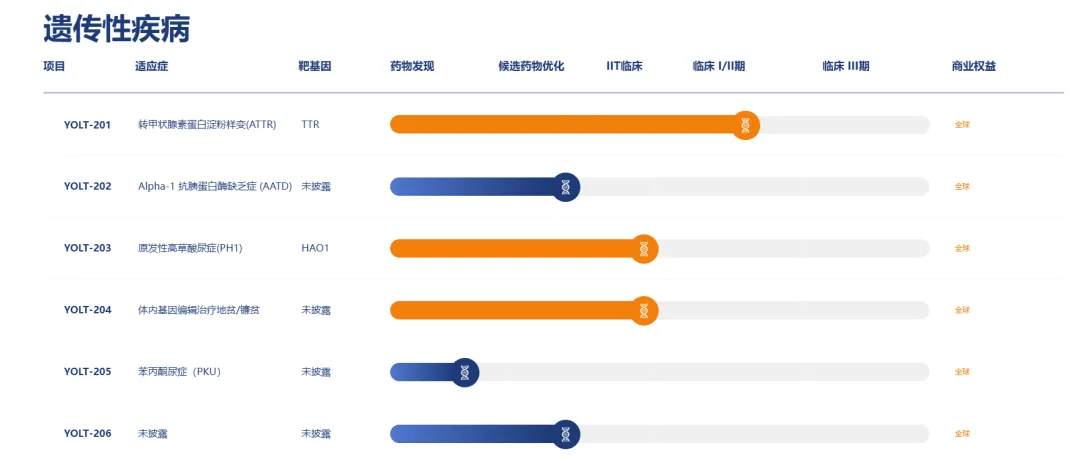Click the DNA icon on YOLT-205 progress bar
This screenshot has width=1080, height=462.
pos(464,372)
